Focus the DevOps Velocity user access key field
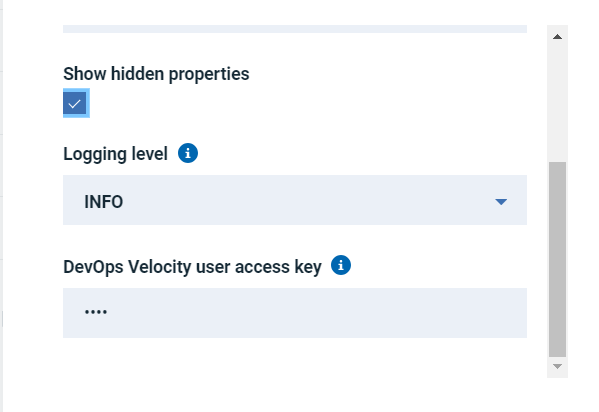The height and width of the screenshot is (412, 599). coord(295,313)
